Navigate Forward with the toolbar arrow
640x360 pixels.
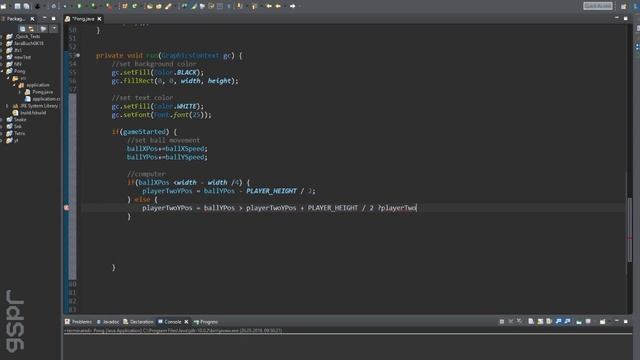tap(293, 6)
